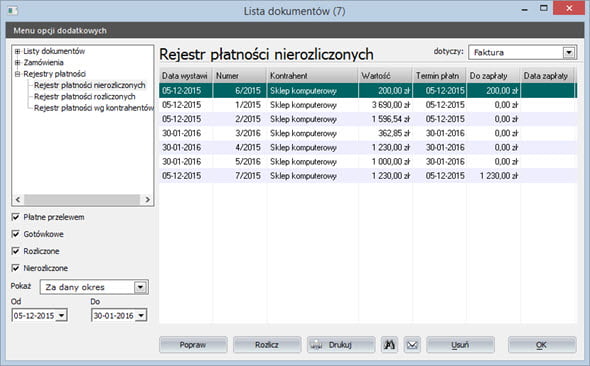
Task: Click the Rozlicz button
Action: point(267,345)
